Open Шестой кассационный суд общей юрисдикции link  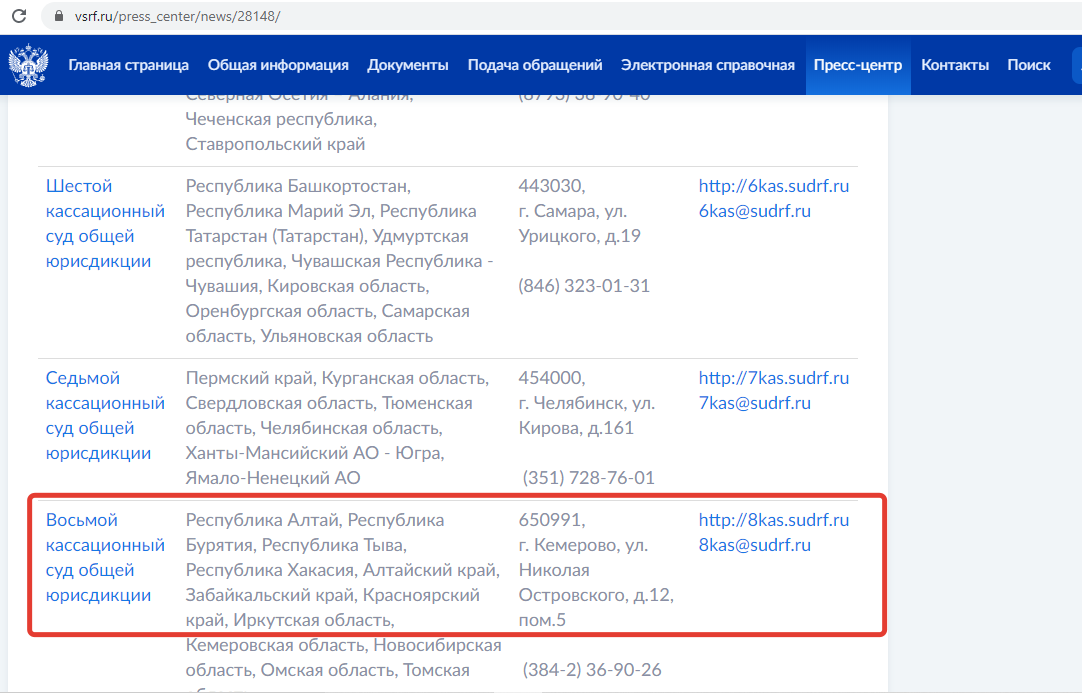click(105, 223)
